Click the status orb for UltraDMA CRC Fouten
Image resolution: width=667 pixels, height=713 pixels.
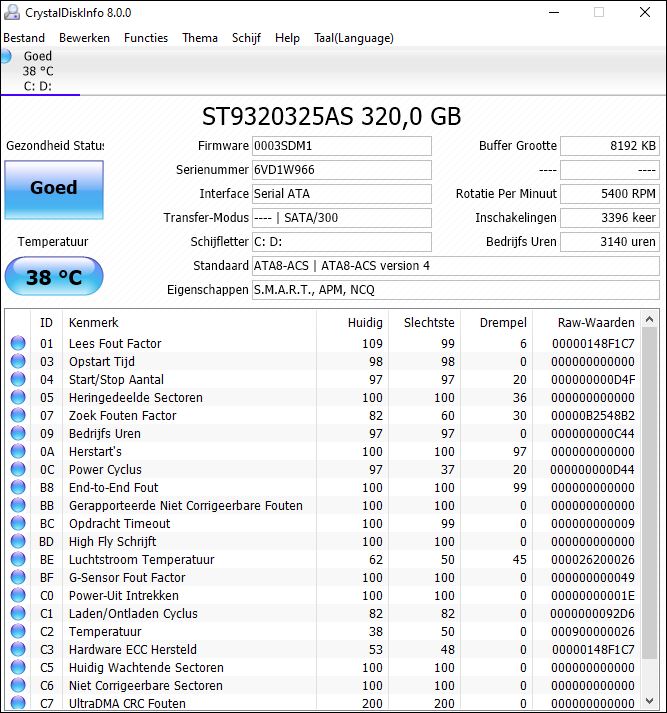pyautogui.click(x=18, y=703)
